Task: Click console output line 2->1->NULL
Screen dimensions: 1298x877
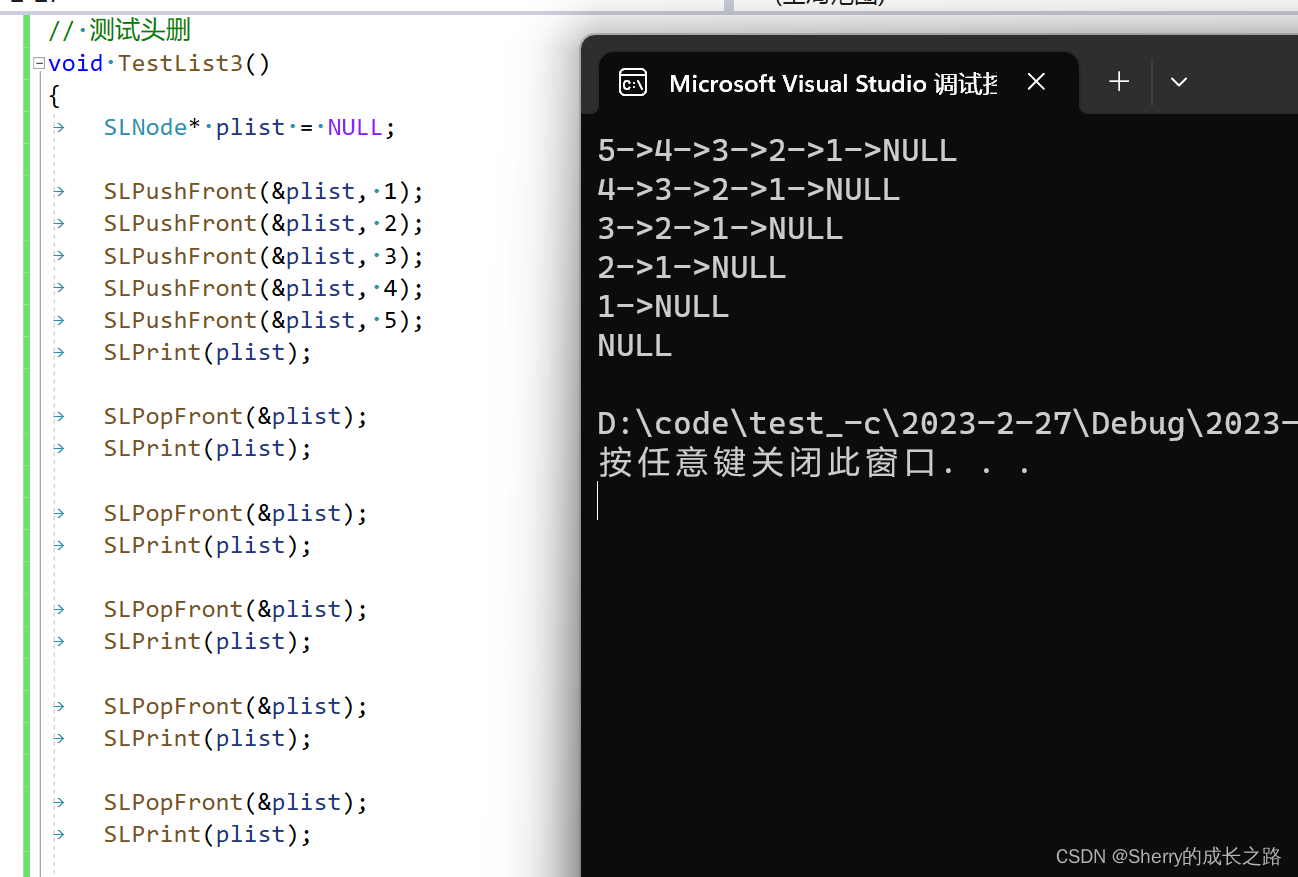Action: click(692, 268)
